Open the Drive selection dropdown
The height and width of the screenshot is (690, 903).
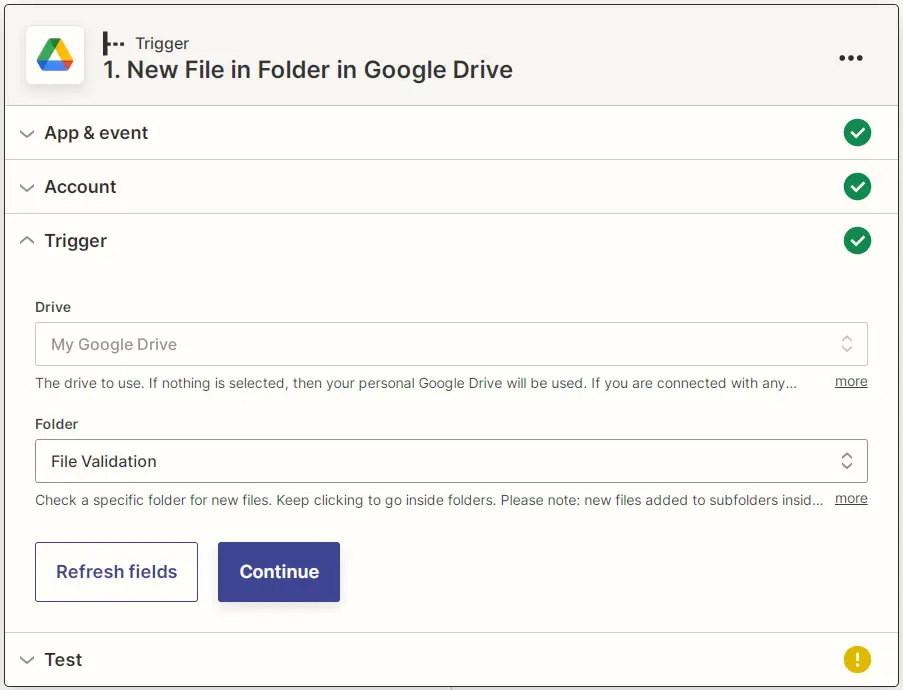450,344
